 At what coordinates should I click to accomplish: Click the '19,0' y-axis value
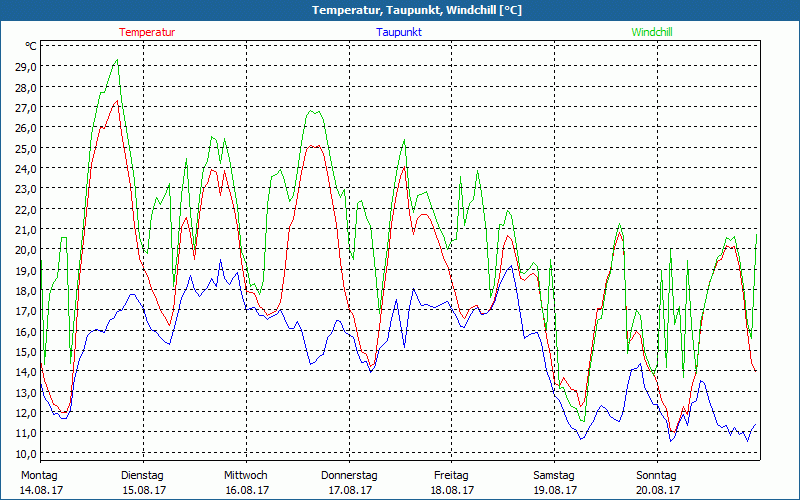pos(26,270)
